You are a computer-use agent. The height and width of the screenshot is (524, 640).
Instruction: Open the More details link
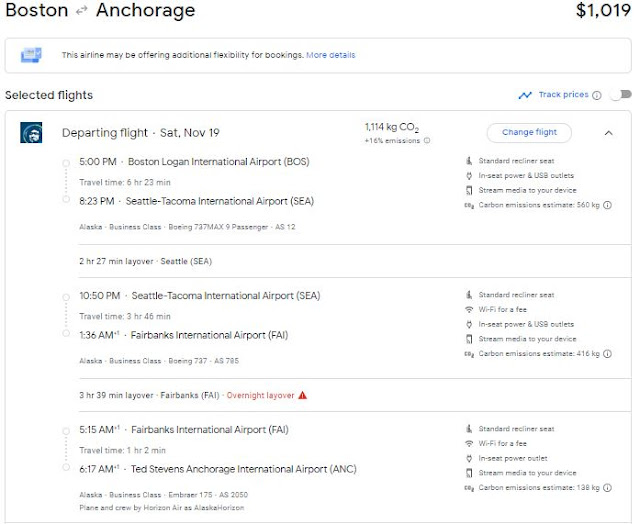point(330,55)
